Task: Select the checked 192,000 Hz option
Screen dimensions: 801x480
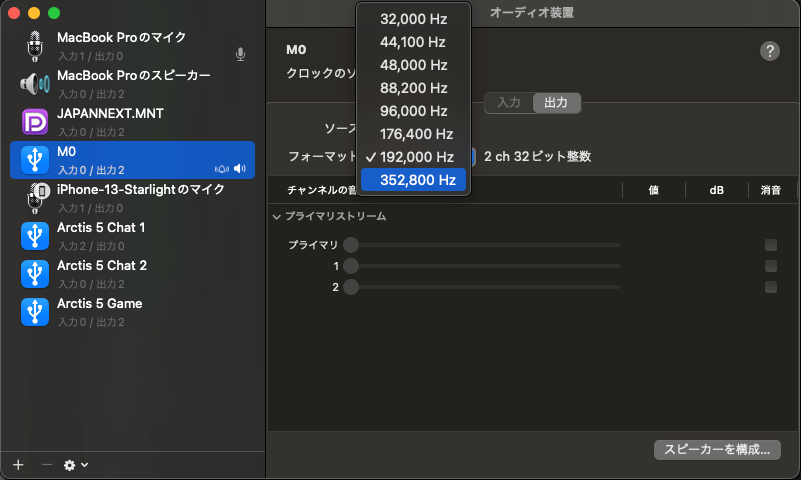Action: (413, 157)
